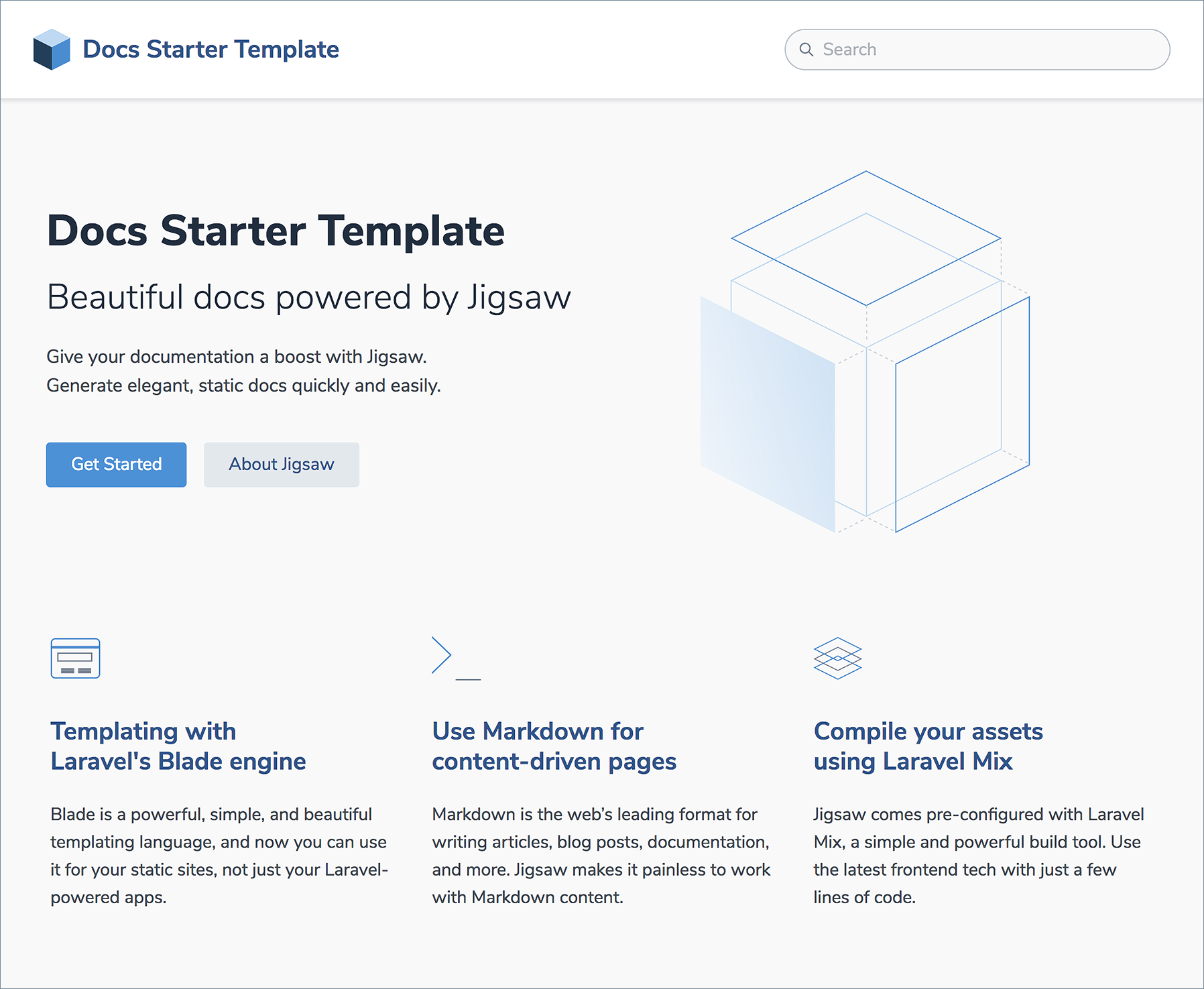Open the About Jigsaw button
This screenshot has width=1204, height=989.
coord(282,464)
